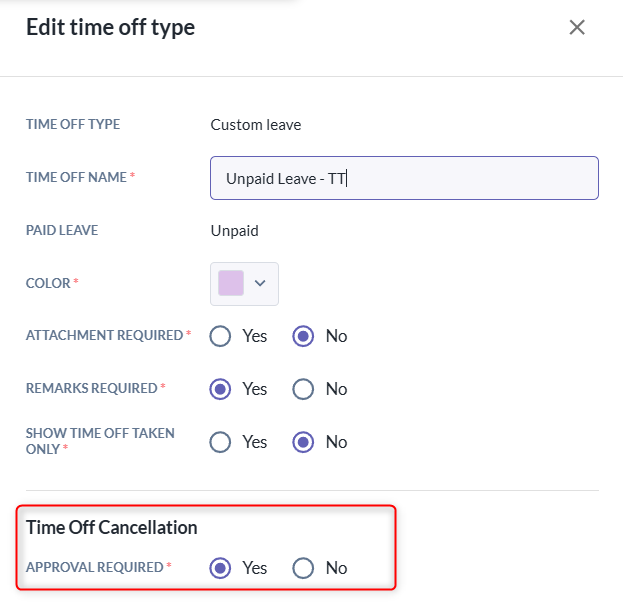Set cancellation Approval Required to No
The height and width of the screenshot is (607, 623).
pyautogui.click(x=303, y=568)
